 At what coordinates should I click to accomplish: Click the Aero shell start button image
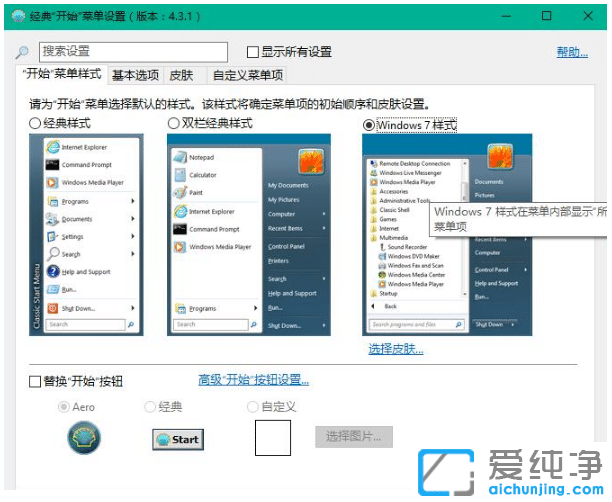(x=84, y=438)
